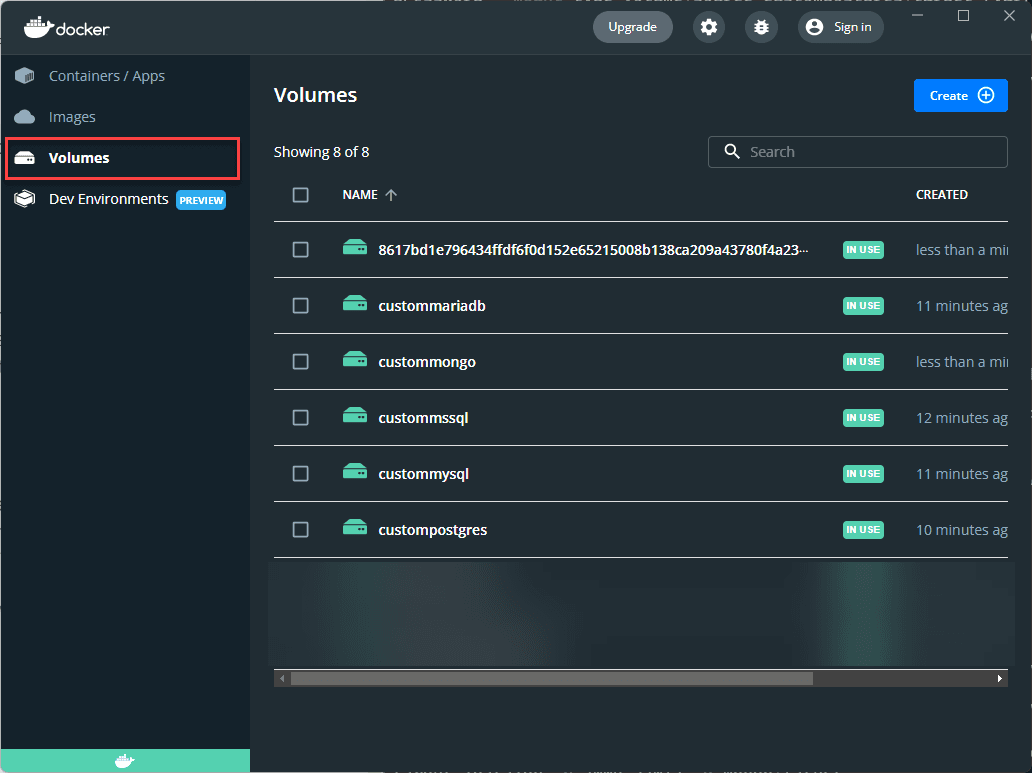Click the 'Showing 8 of 8' text
The width and height of the screenshot is (1032, 773).
(x=321, y=152)
